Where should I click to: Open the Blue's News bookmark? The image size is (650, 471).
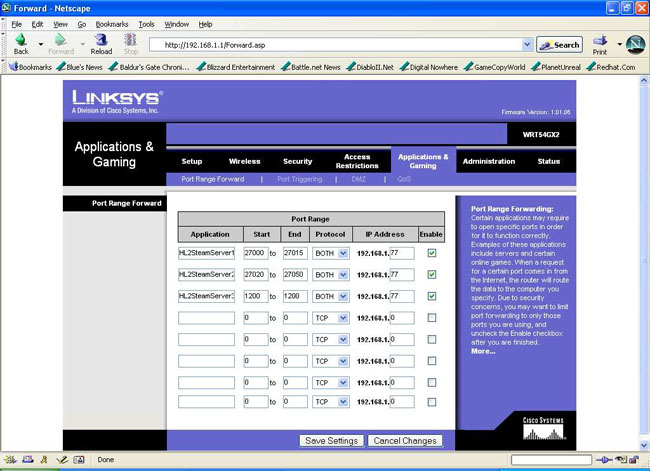pyautogui.click(x=80, y=67)
